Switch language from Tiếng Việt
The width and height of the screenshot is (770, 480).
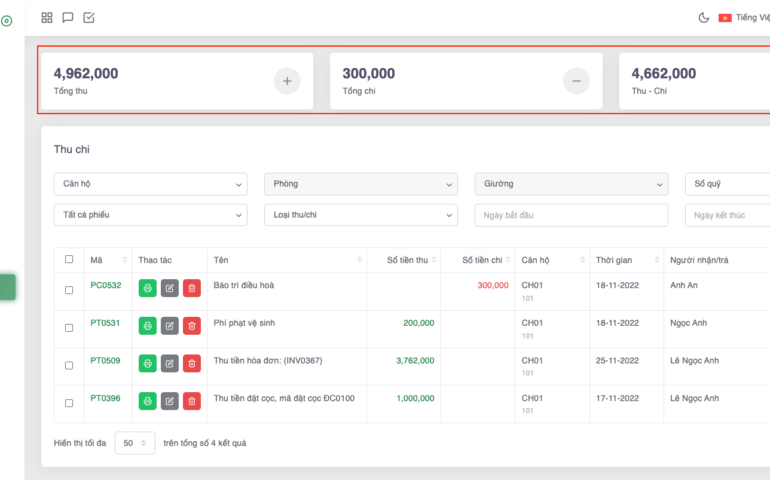(744, 18)
